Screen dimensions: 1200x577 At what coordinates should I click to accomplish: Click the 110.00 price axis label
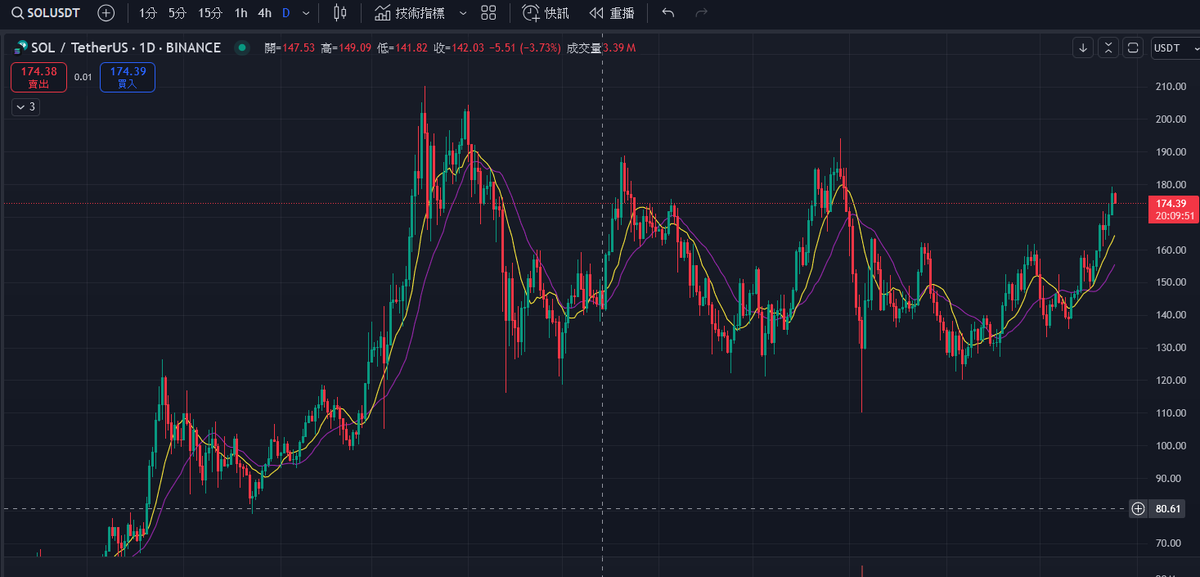[1170, 413]
